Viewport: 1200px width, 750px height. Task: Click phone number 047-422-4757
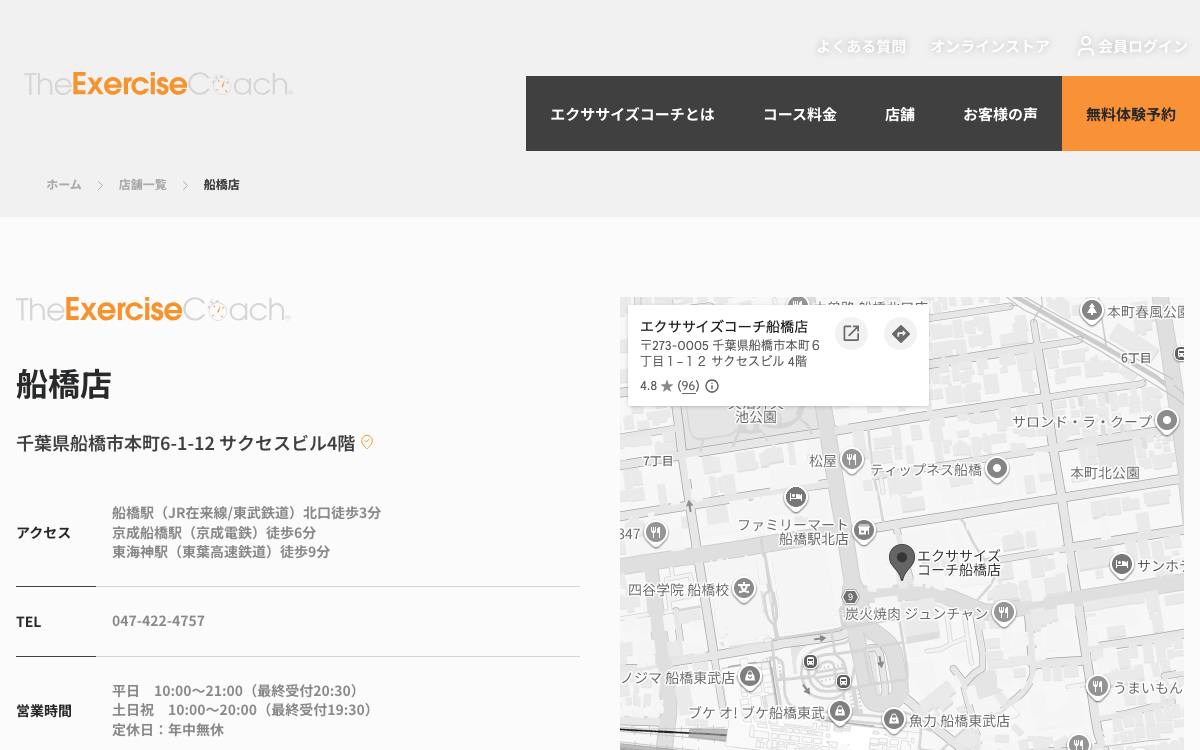pyautogui.click(x=158, y=621)
